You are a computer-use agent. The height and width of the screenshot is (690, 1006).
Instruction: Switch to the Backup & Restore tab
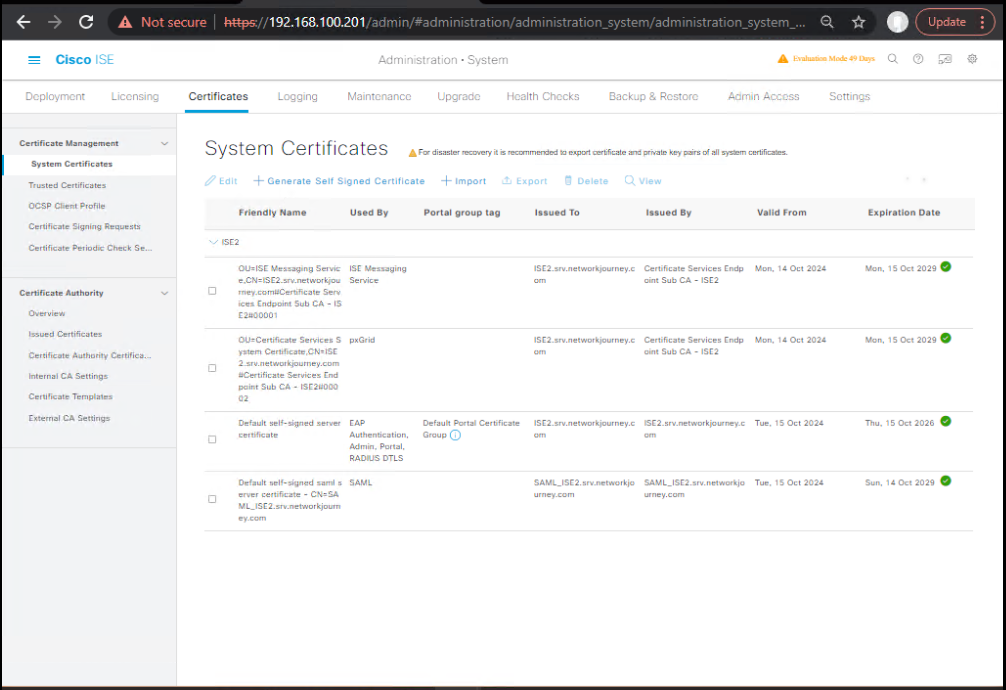point(653,96)
